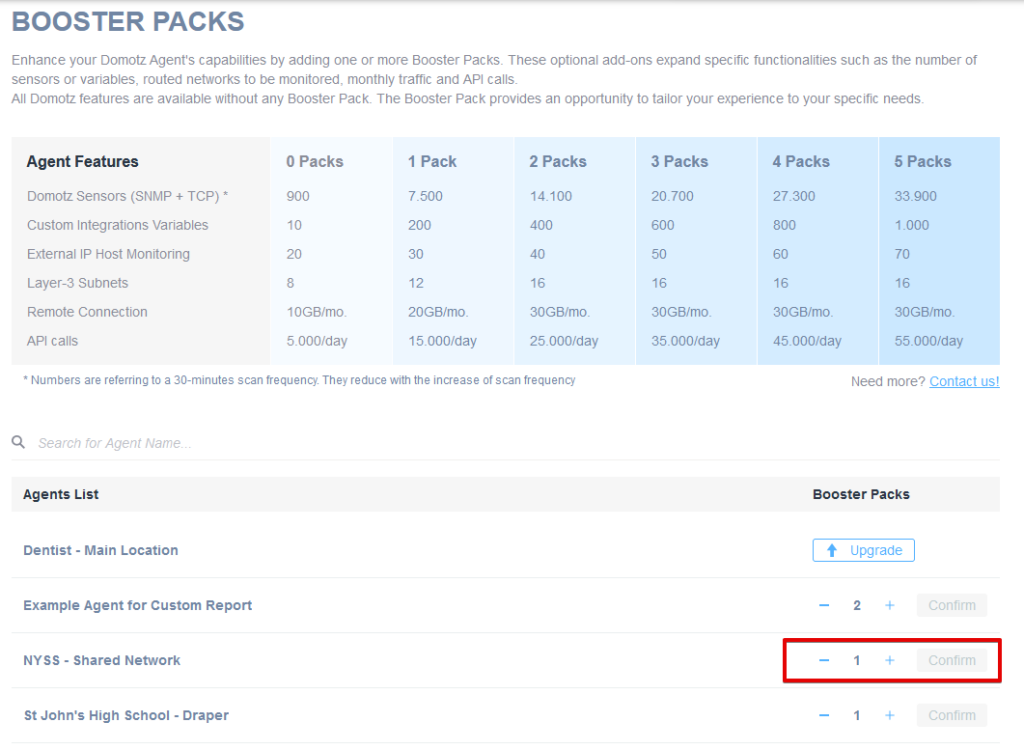Click the Agent Features heading
1024x750 pixels.
[x=82, y=161]
